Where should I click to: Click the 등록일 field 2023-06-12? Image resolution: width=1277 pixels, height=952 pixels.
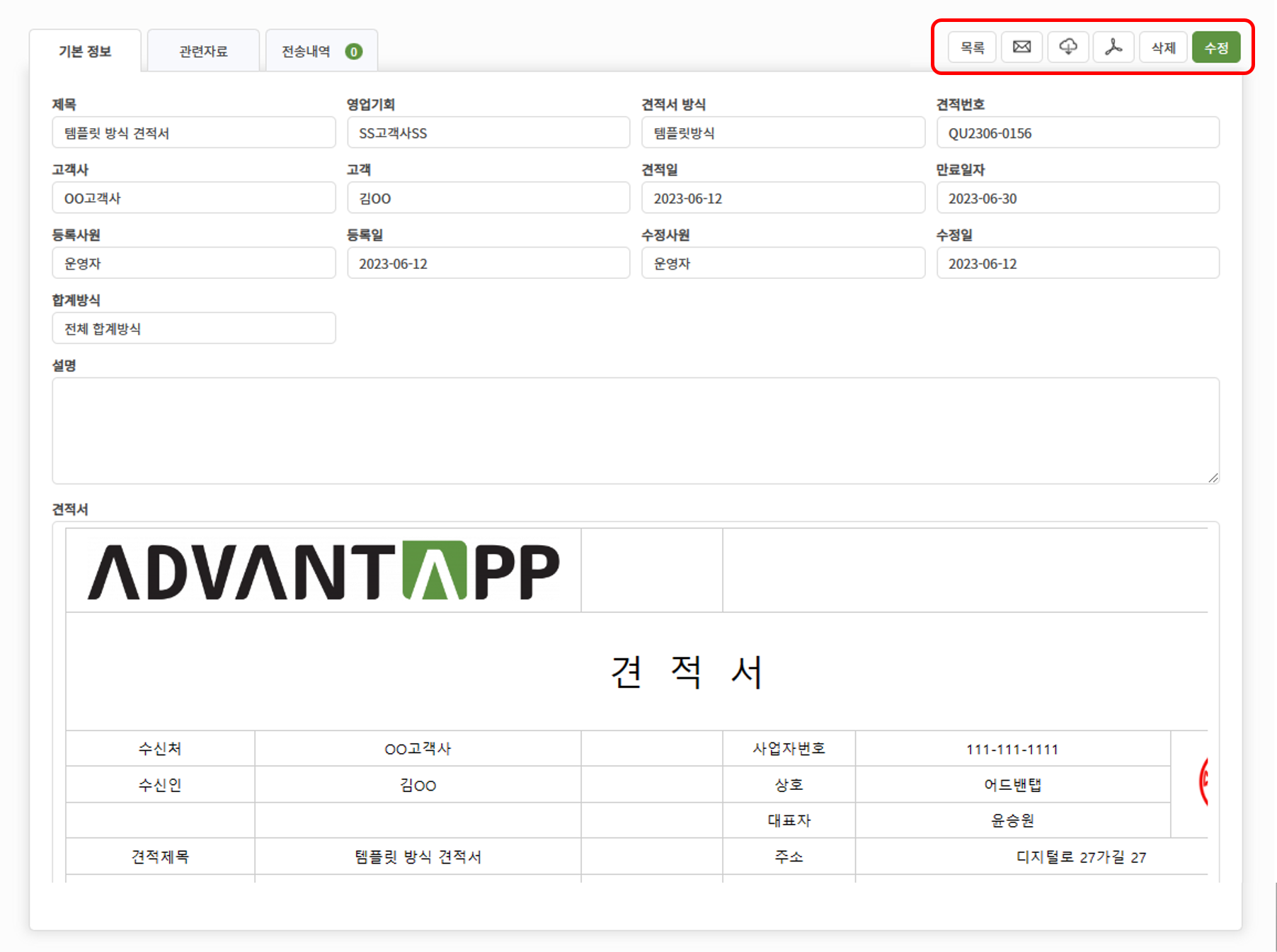488,263
